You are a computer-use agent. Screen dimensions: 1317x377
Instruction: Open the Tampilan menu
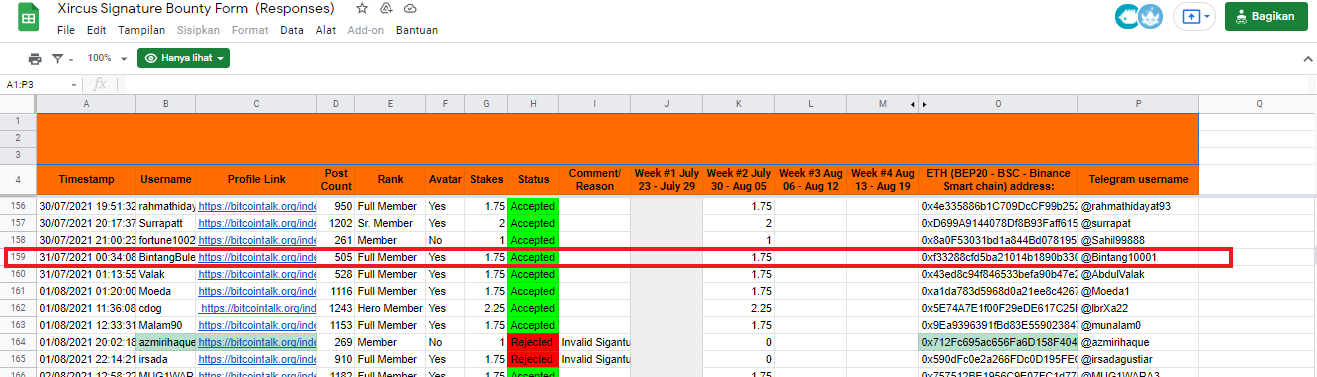coord(141,30)
